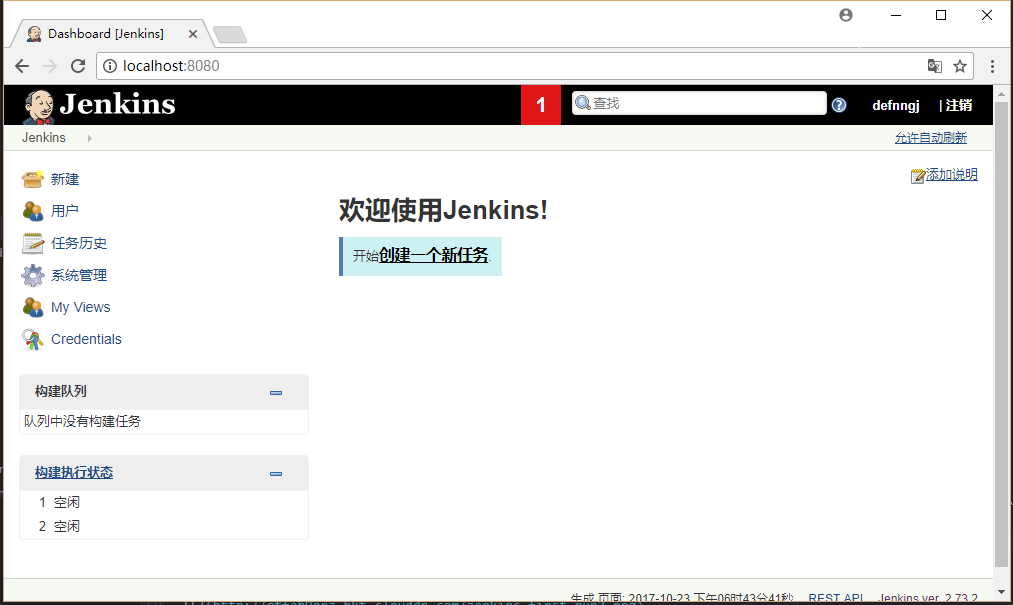Click the Chrome profile avatar icon
The width and height of the screenshot is (1013, 605).
point(846,15)
